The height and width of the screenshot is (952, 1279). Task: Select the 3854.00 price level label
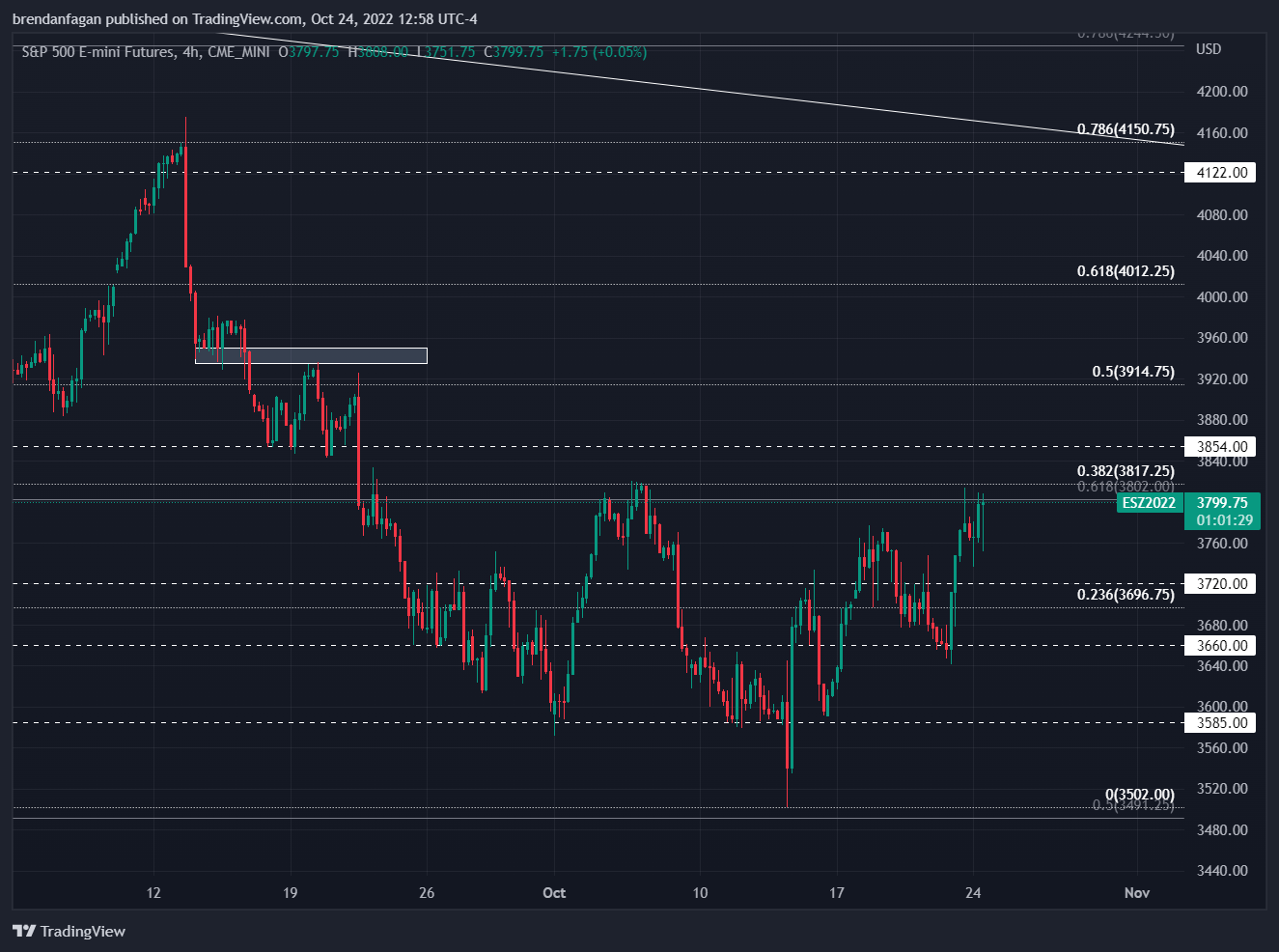[1221, 447]
